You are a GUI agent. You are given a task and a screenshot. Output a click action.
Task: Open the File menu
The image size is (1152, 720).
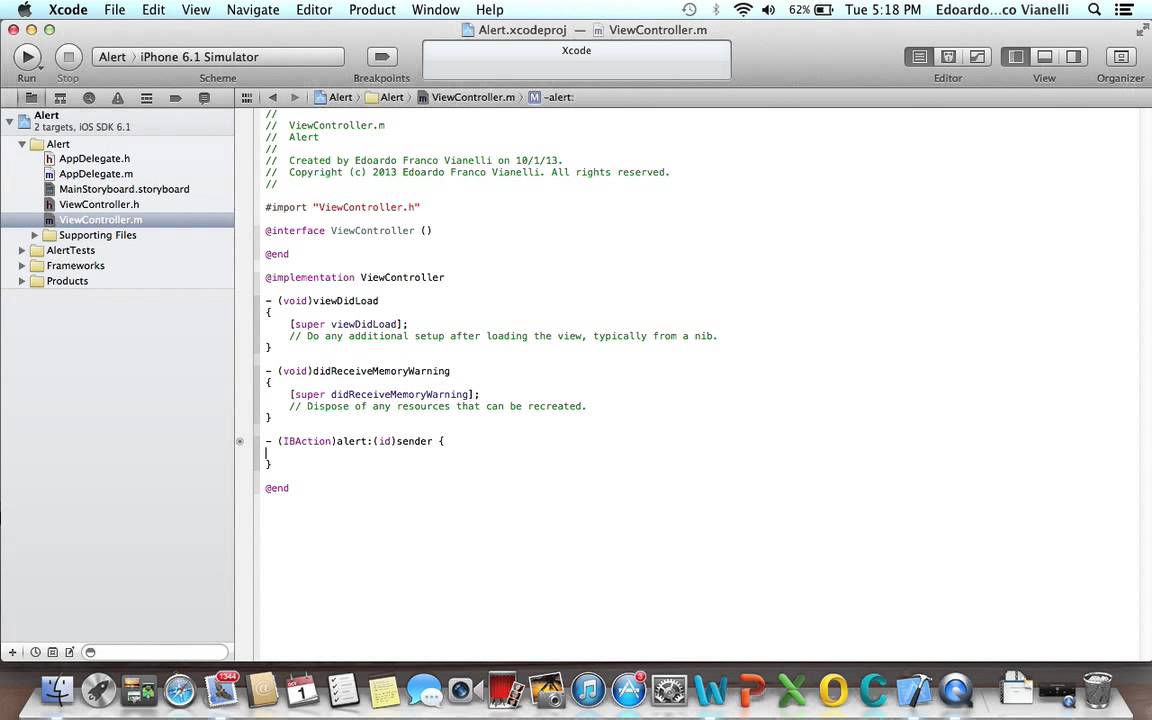pyautogui.click(x=115, y=10)
